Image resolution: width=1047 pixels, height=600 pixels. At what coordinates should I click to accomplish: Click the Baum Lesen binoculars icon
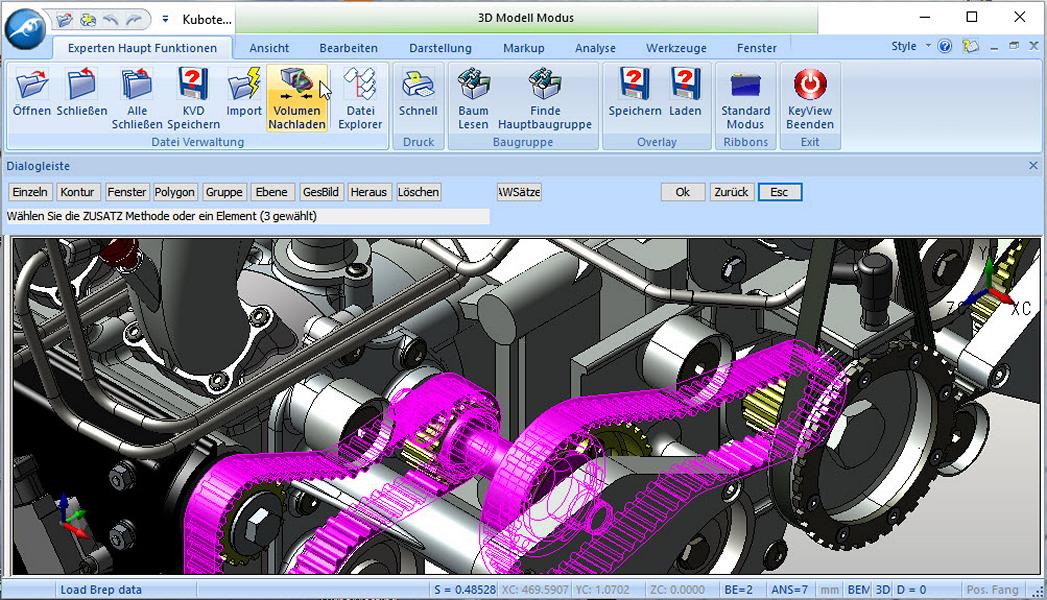point(473,84)
